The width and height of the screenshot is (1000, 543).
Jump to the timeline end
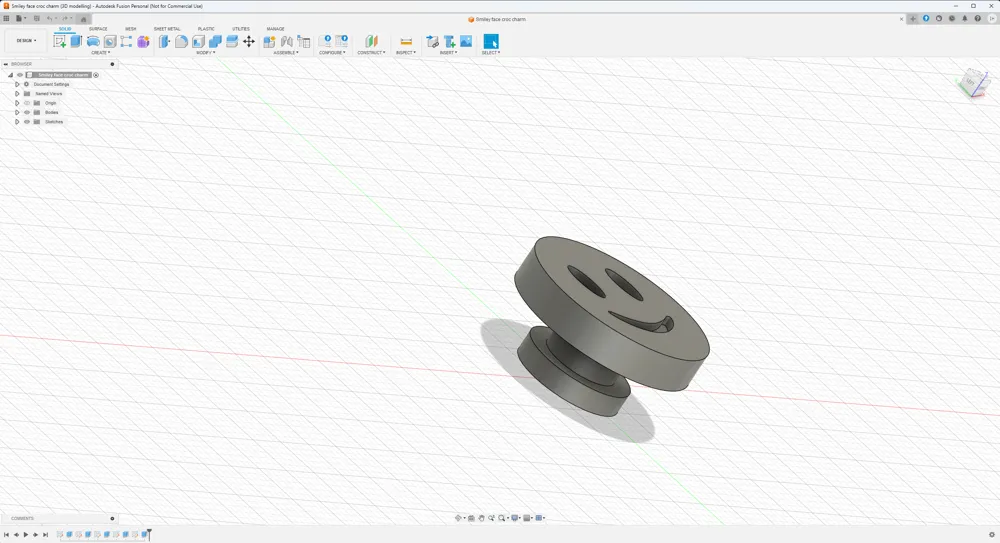coord(45,535)
